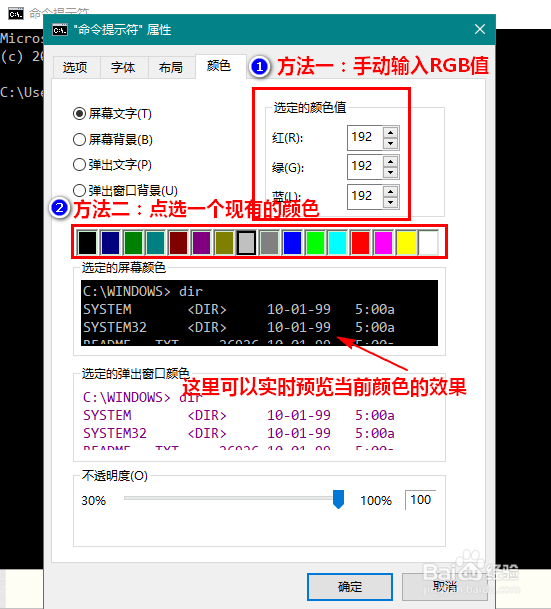
Task: Pick the dark red maroon swatch
Action: click(178, 242)
